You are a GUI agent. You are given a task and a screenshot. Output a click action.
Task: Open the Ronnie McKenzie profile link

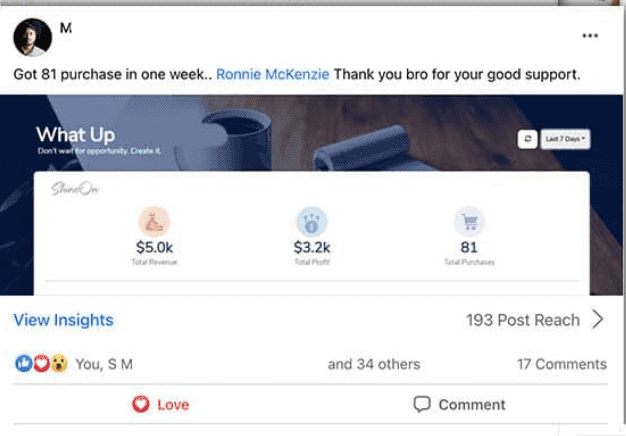point(272,75)
